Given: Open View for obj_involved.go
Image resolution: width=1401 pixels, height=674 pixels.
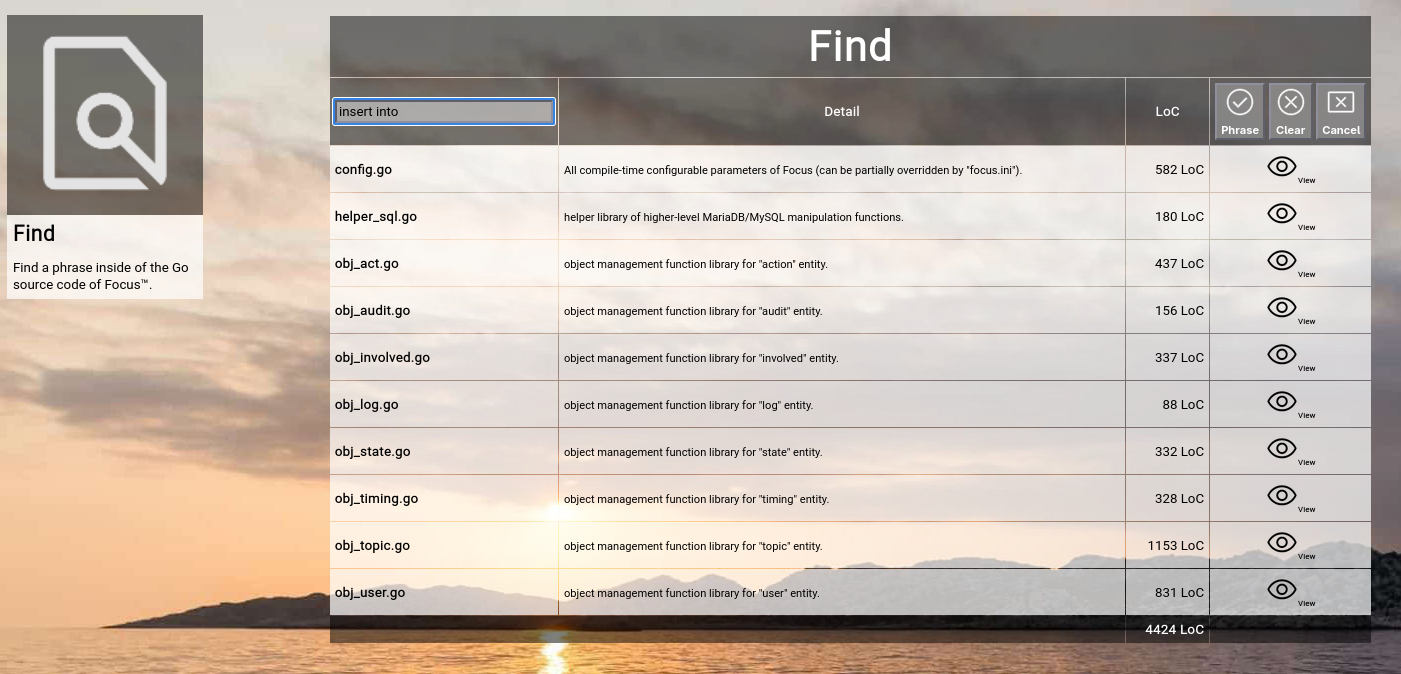Looking at the screenshot, I should coord(1282,355).
